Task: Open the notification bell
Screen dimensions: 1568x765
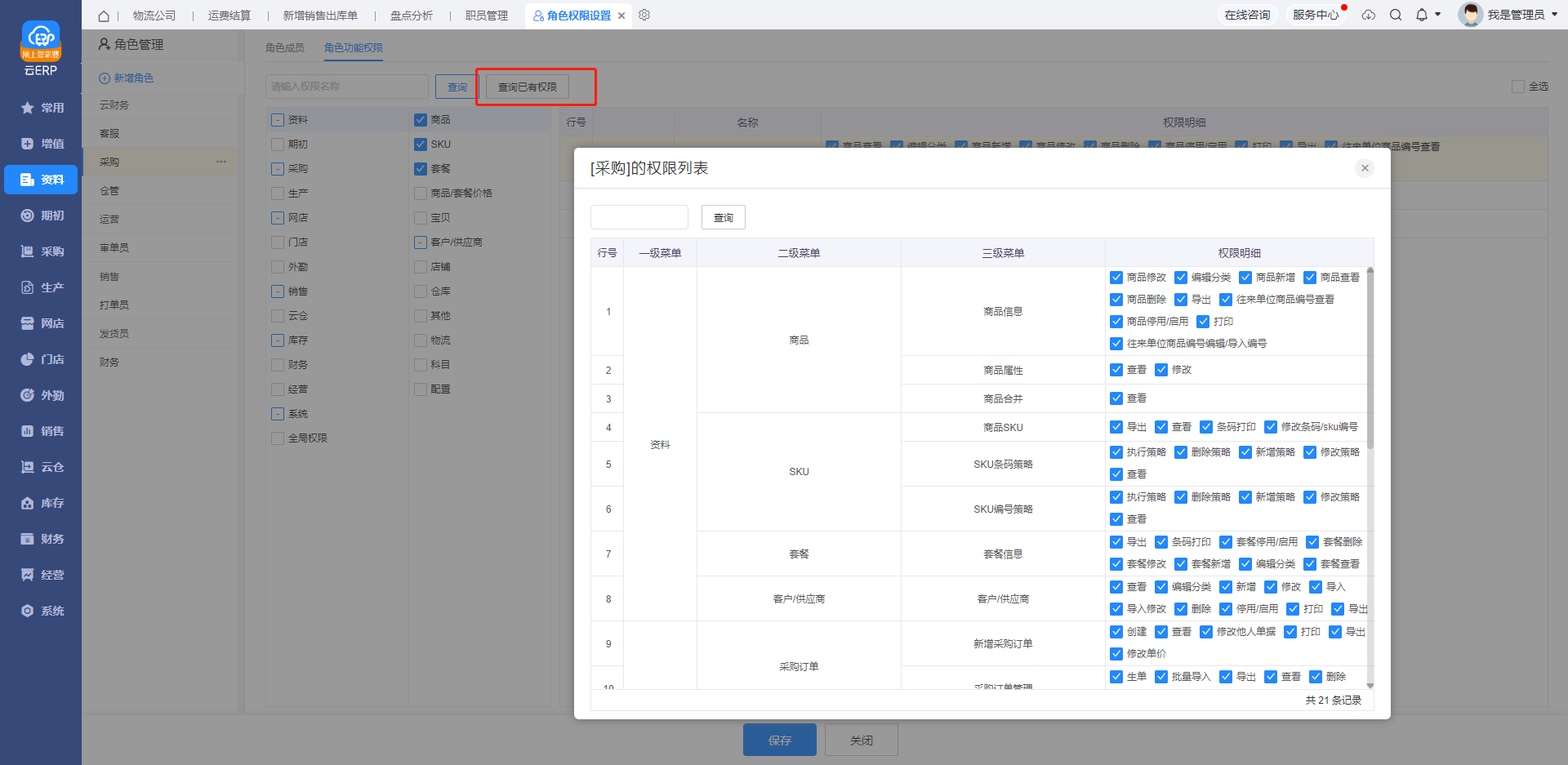Action: pyautogui.click(x=1422, y=15)
